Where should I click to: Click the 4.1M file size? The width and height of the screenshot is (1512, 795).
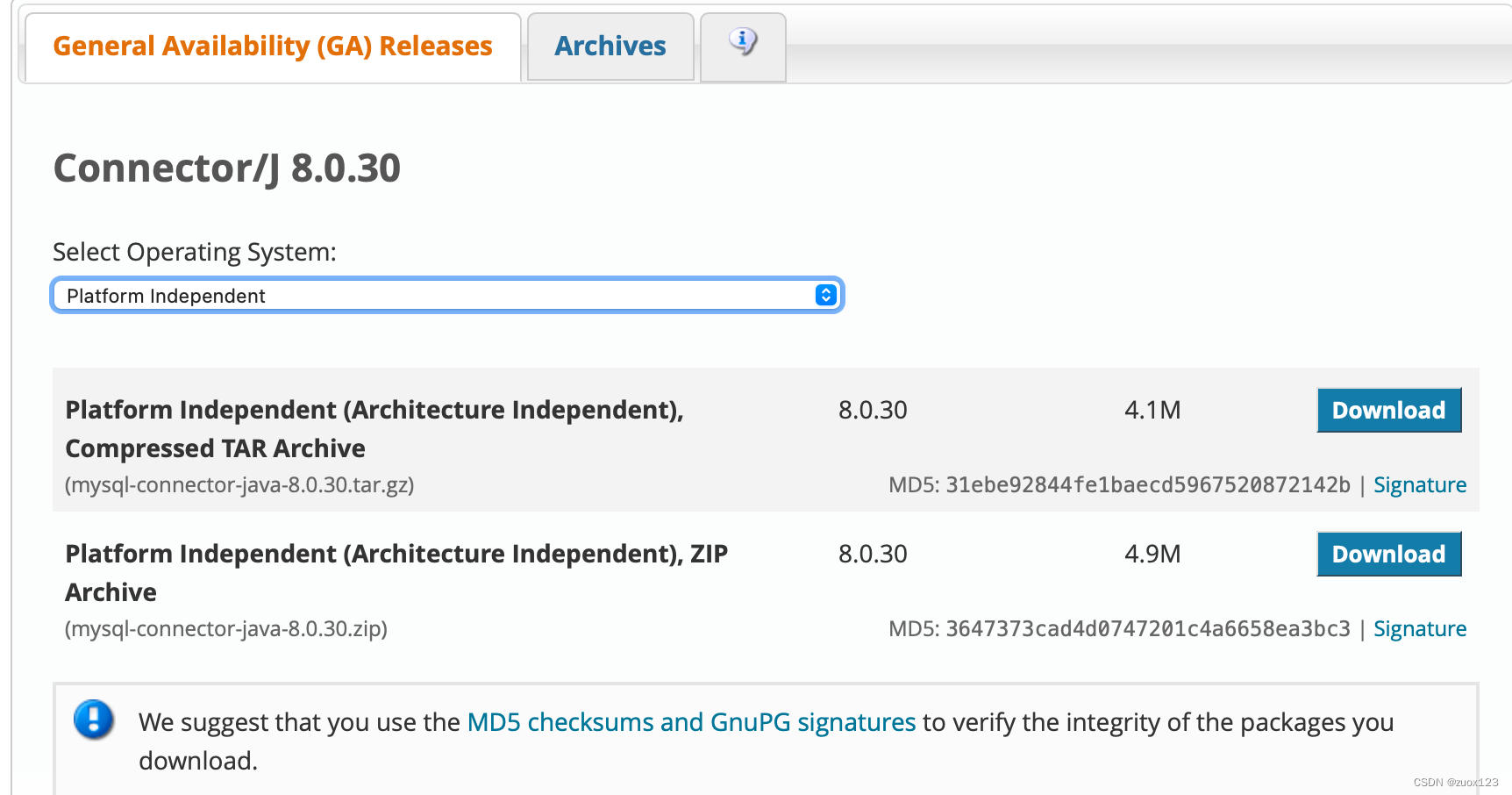pos(1152,410)
